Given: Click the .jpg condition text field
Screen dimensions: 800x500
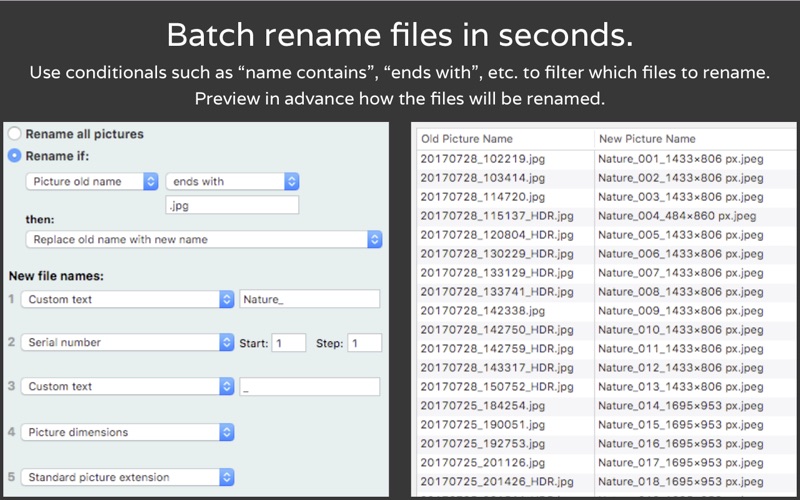Looking at the screenshot, I should pyautogui.click(x=232, y=206).
